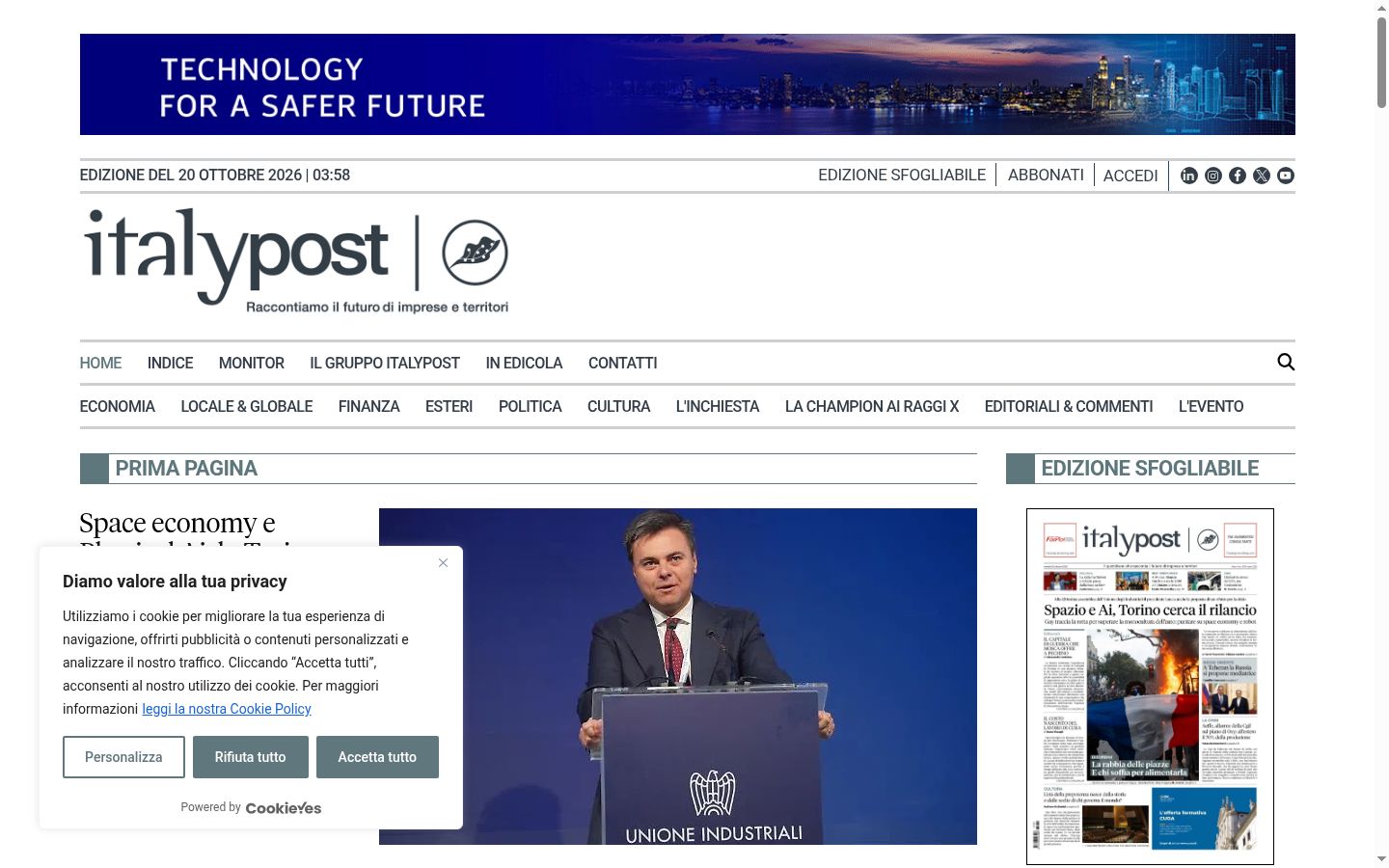Click the search magnifier icon
This screenshot has width=1389, height=868.
coord(1286,362)
